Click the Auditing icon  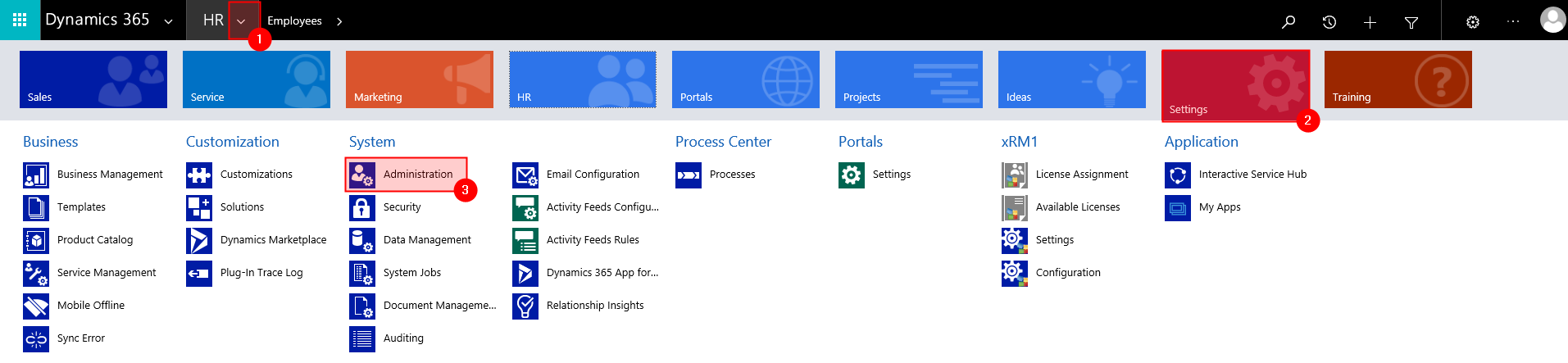click(x=362, y=339)
